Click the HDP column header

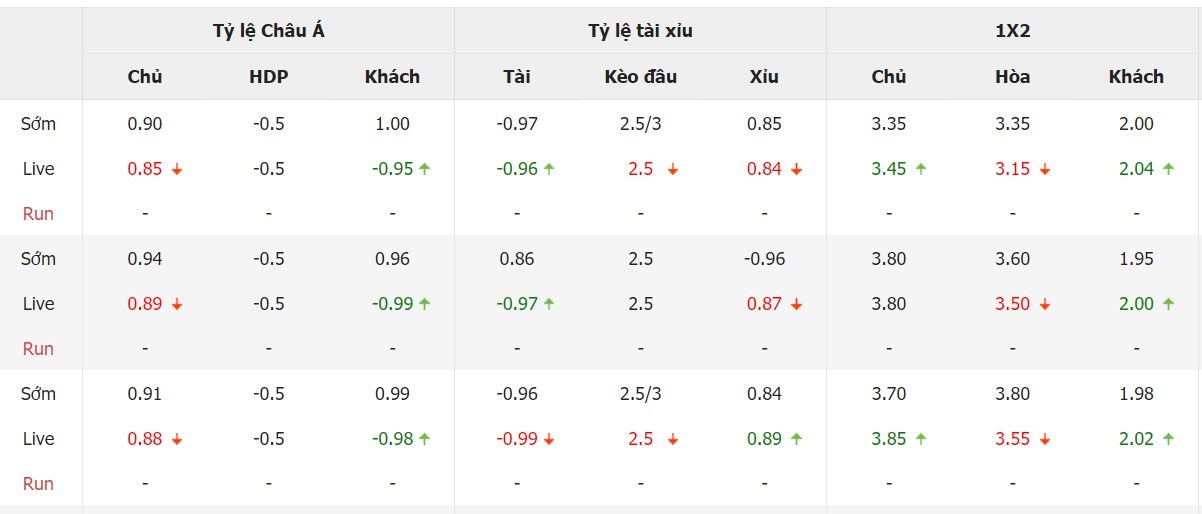pos(268,77)
